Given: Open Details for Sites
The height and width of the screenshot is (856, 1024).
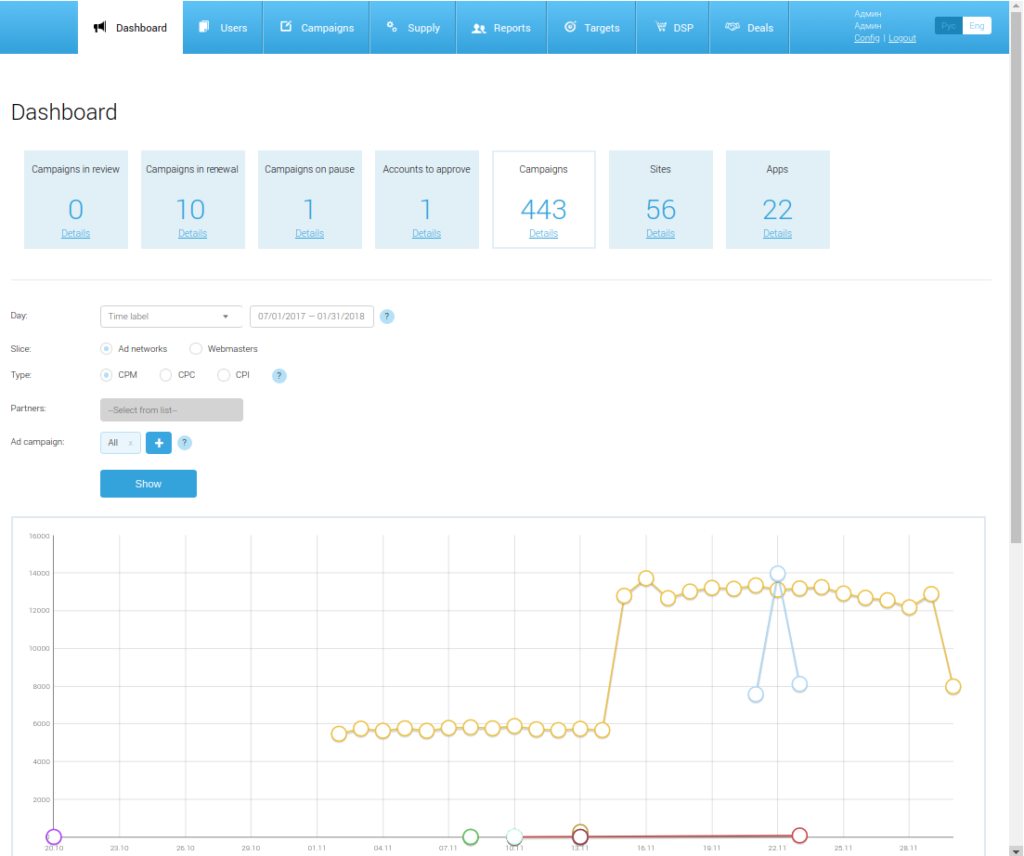Looking at the screenshot, I should 660,233.
